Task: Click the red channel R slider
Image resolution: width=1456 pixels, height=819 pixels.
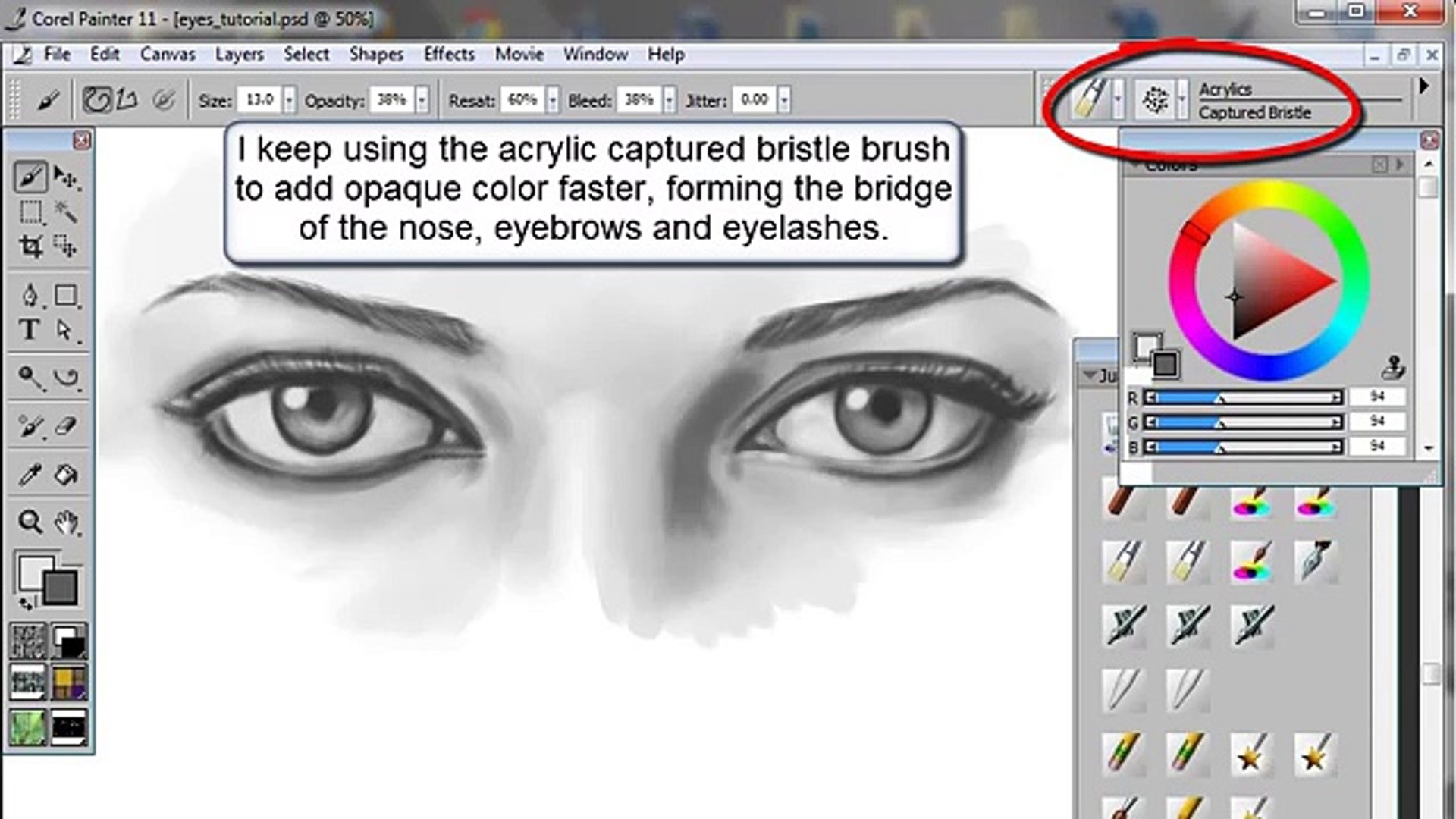Action: click(1244, 397)
